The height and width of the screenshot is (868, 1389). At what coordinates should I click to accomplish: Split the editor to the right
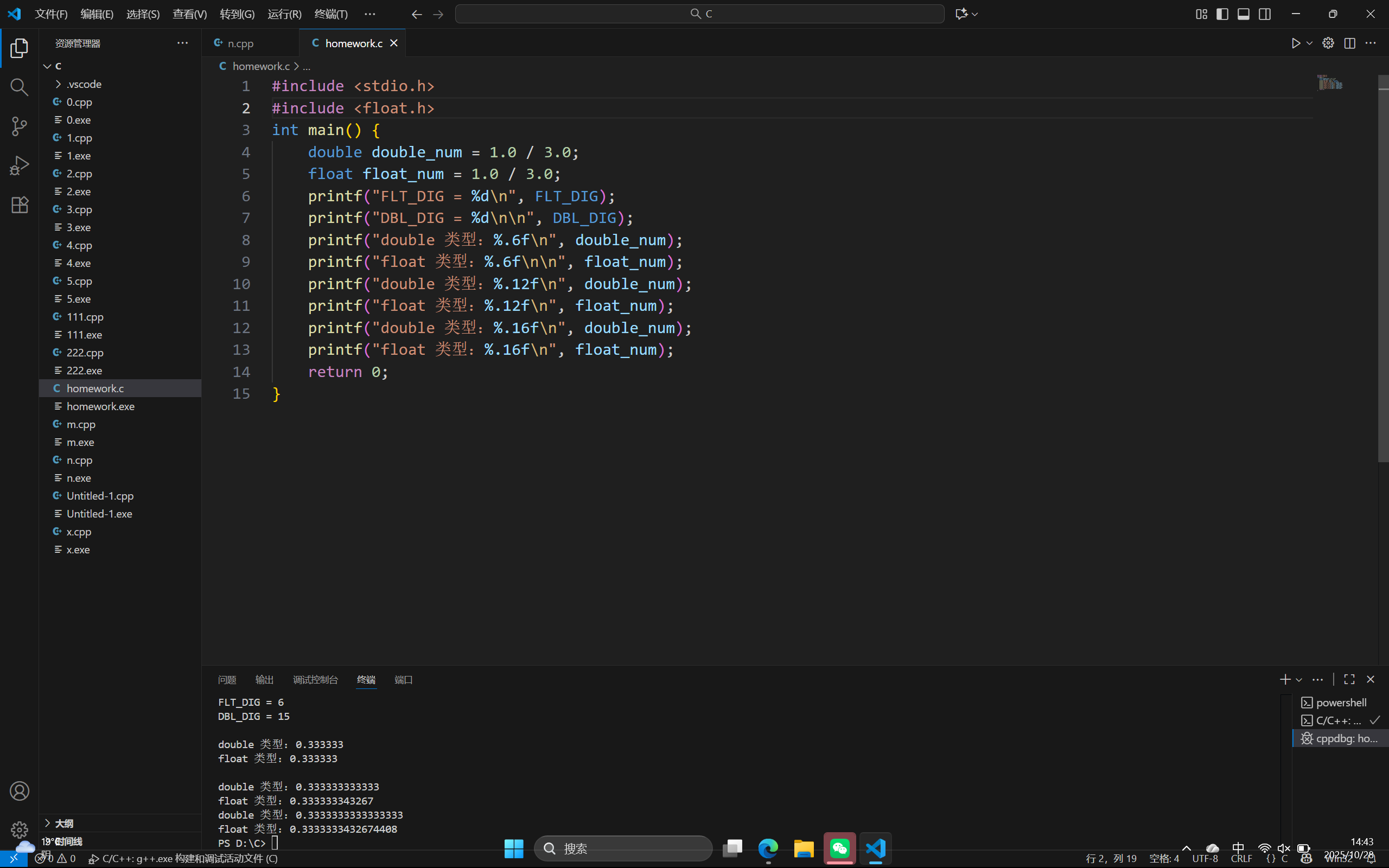(x=1349, y=43)
